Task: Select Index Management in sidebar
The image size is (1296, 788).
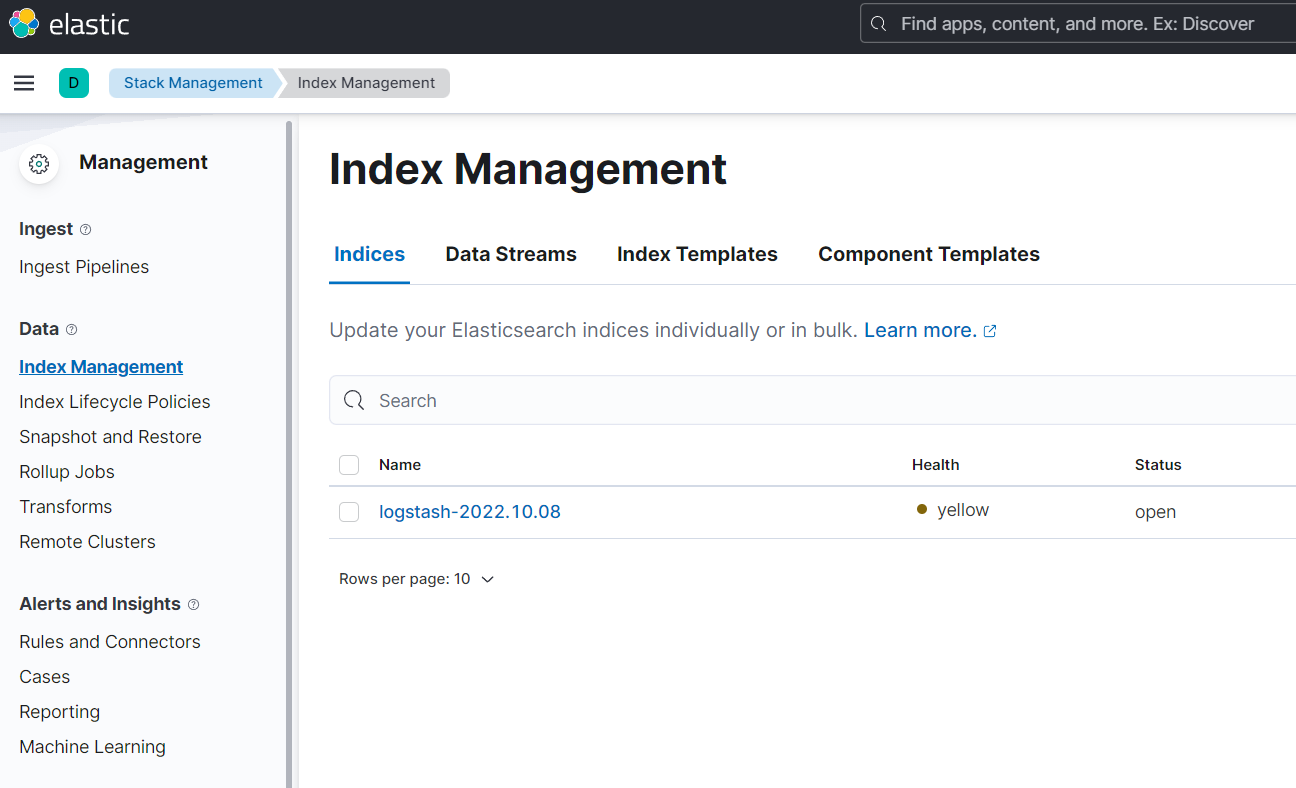Action: 101,367
